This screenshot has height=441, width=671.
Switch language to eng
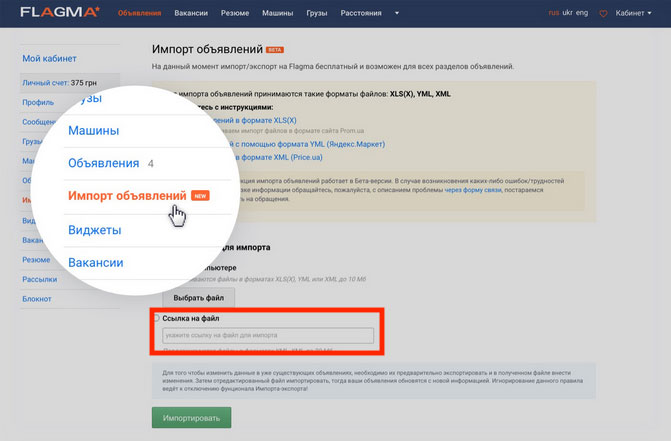[582, 13]
